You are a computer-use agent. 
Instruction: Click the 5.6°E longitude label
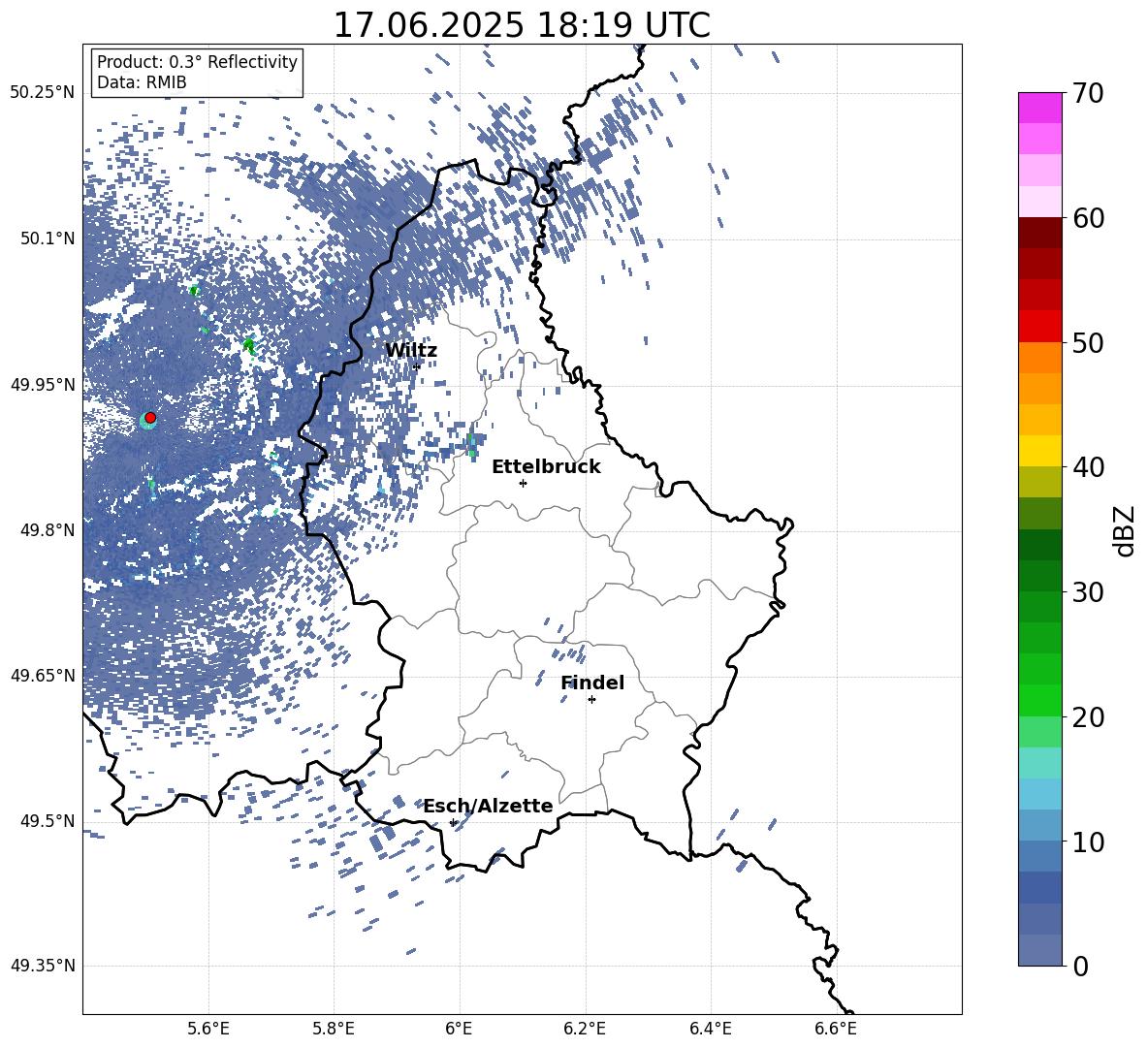pos(208,1029)
